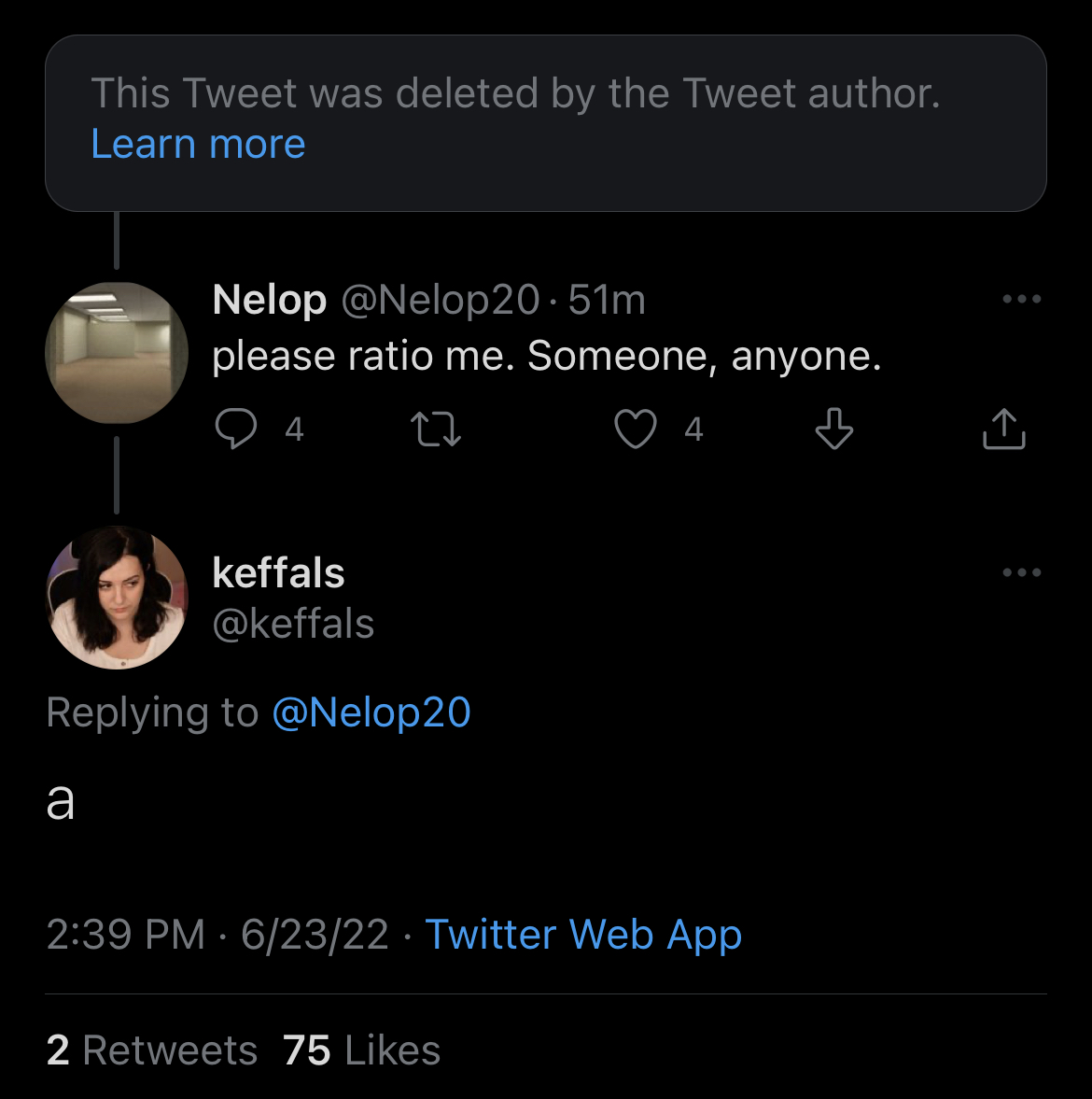
Task: Click the share icon on Nelop's tweet
Action: [x=1003, y=429]
